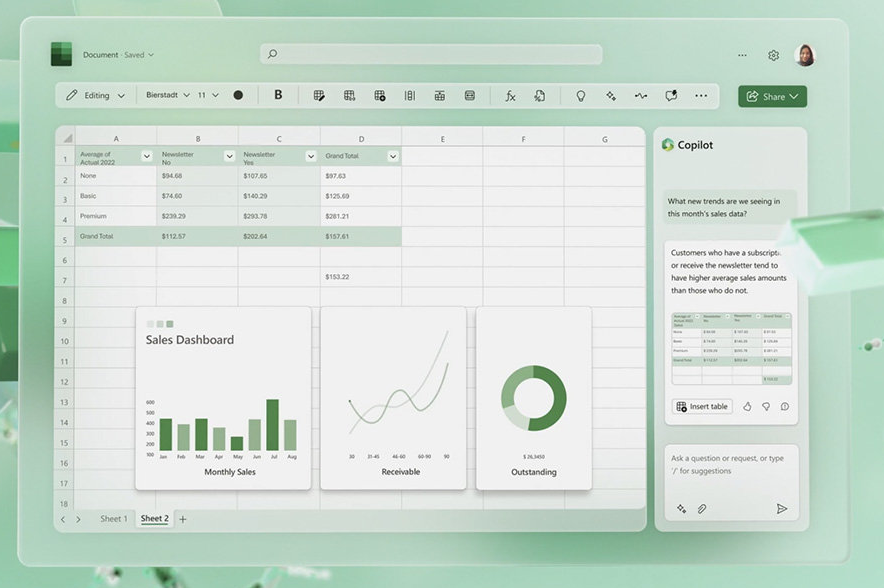
Task: Click cell containing $94.68
Action: click(197, 176)
